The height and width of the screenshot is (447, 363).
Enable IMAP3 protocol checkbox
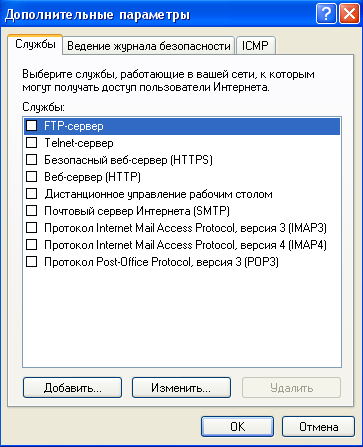pyautogui.click(x=32, y=228)
